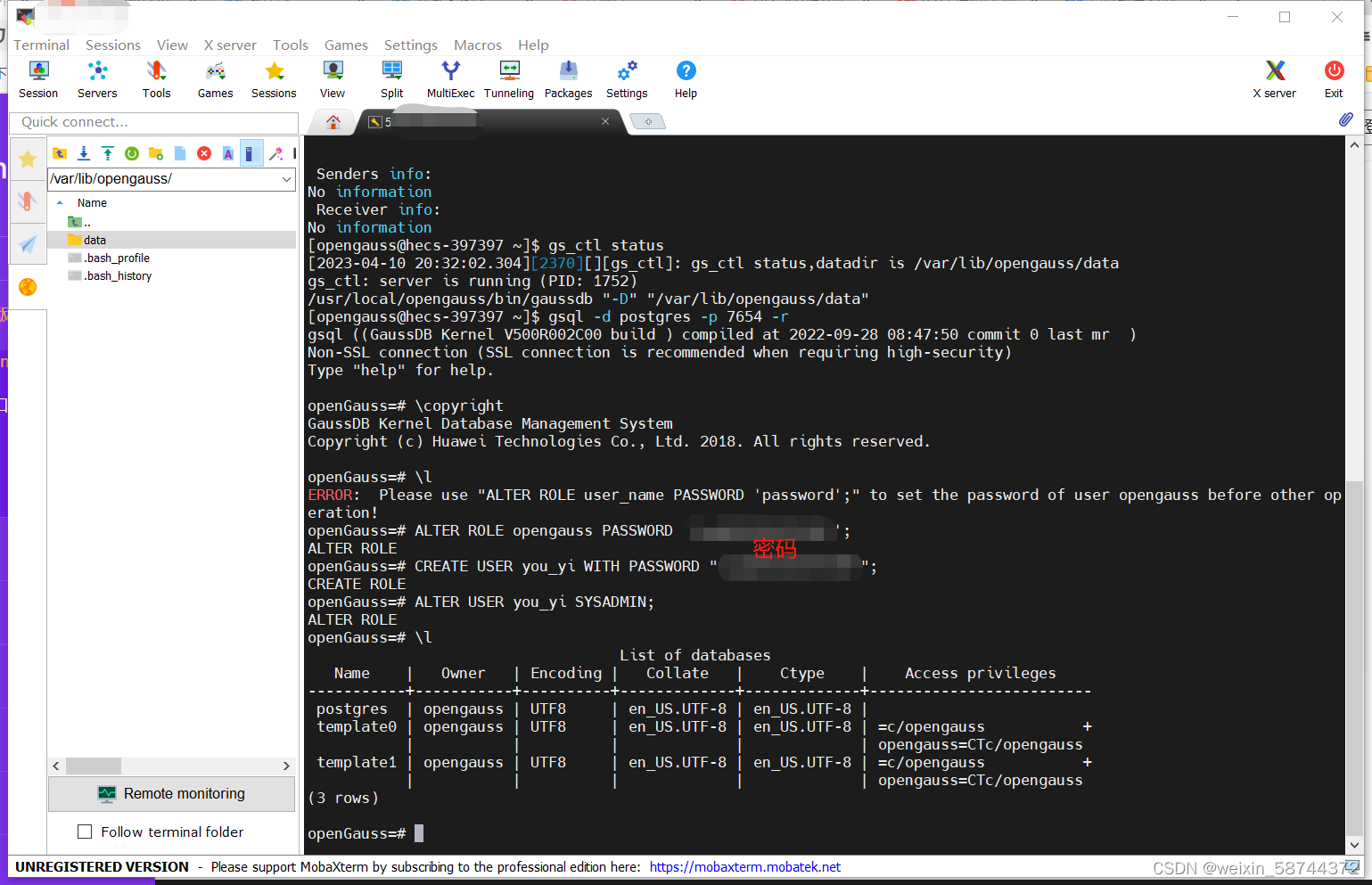
Task: Open the Tools sidebar tab
Action: click(x=28, y=201)
